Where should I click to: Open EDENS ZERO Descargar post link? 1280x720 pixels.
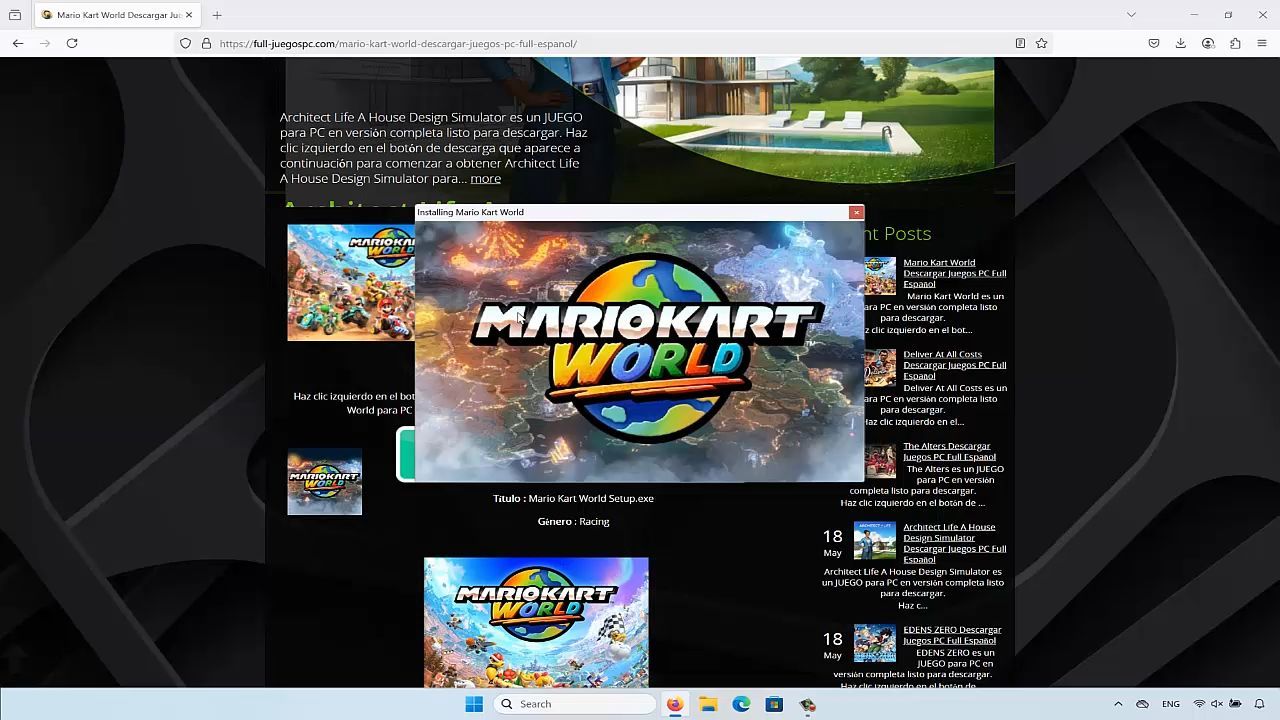pyautogui.click(x=952, y=635)
